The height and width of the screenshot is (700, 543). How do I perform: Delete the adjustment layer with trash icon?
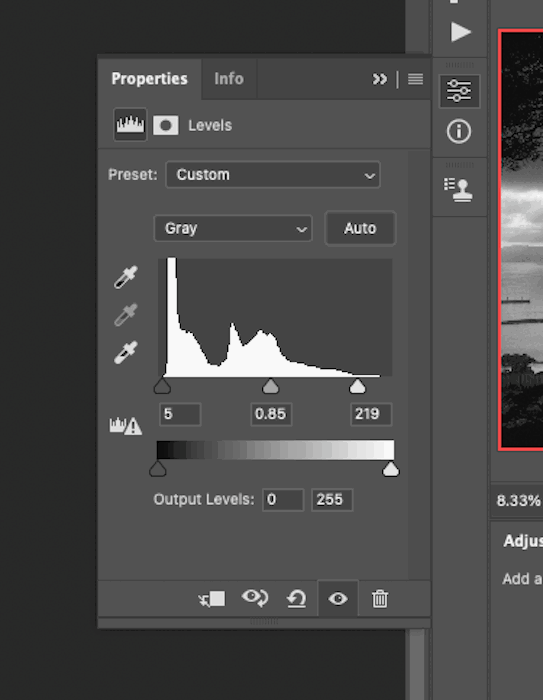(x=380, y=599)
